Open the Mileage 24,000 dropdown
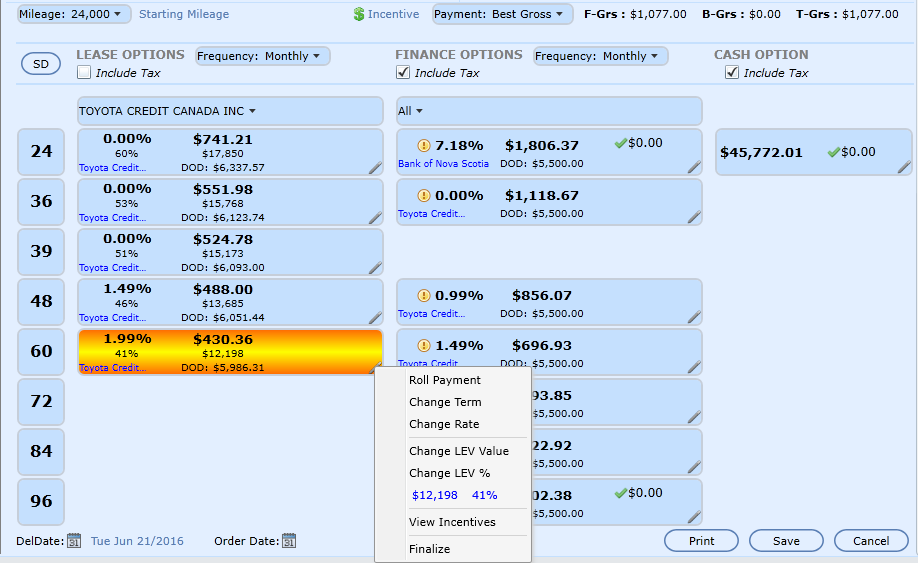Image resolution: width=918 pixels, height=563 pixels. point(74,14)
